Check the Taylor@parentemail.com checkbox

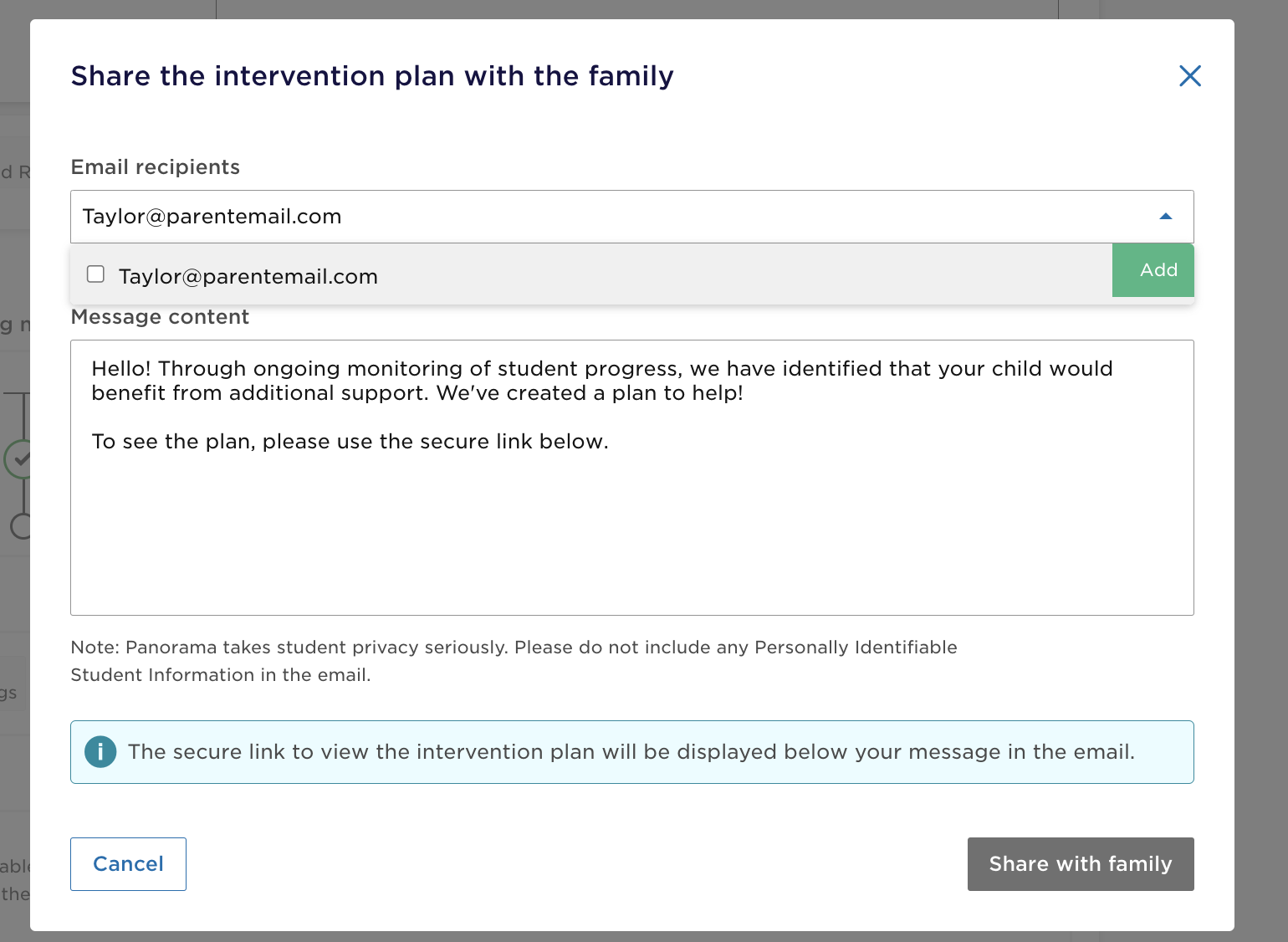[96, 274]
